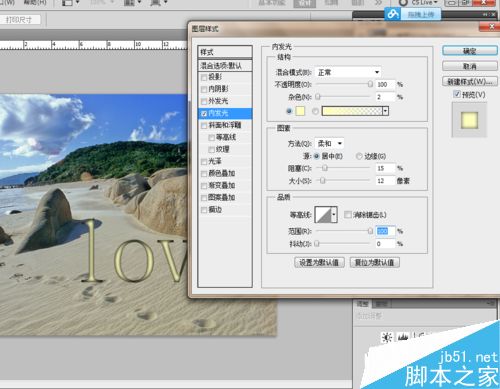Click the 拖拽上传 upload button
This screenshot has width=500, height=389.
[x=421, y=14]
